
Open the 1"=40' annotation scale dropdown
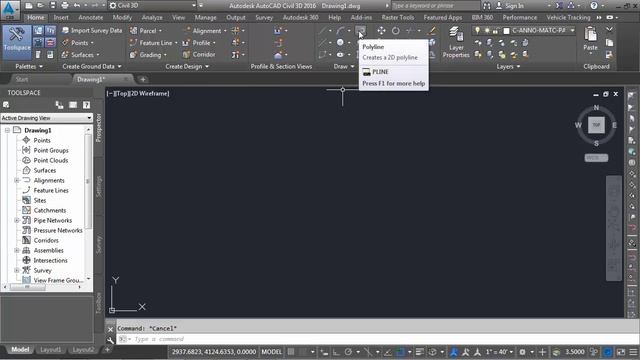[x=499, y=352]
